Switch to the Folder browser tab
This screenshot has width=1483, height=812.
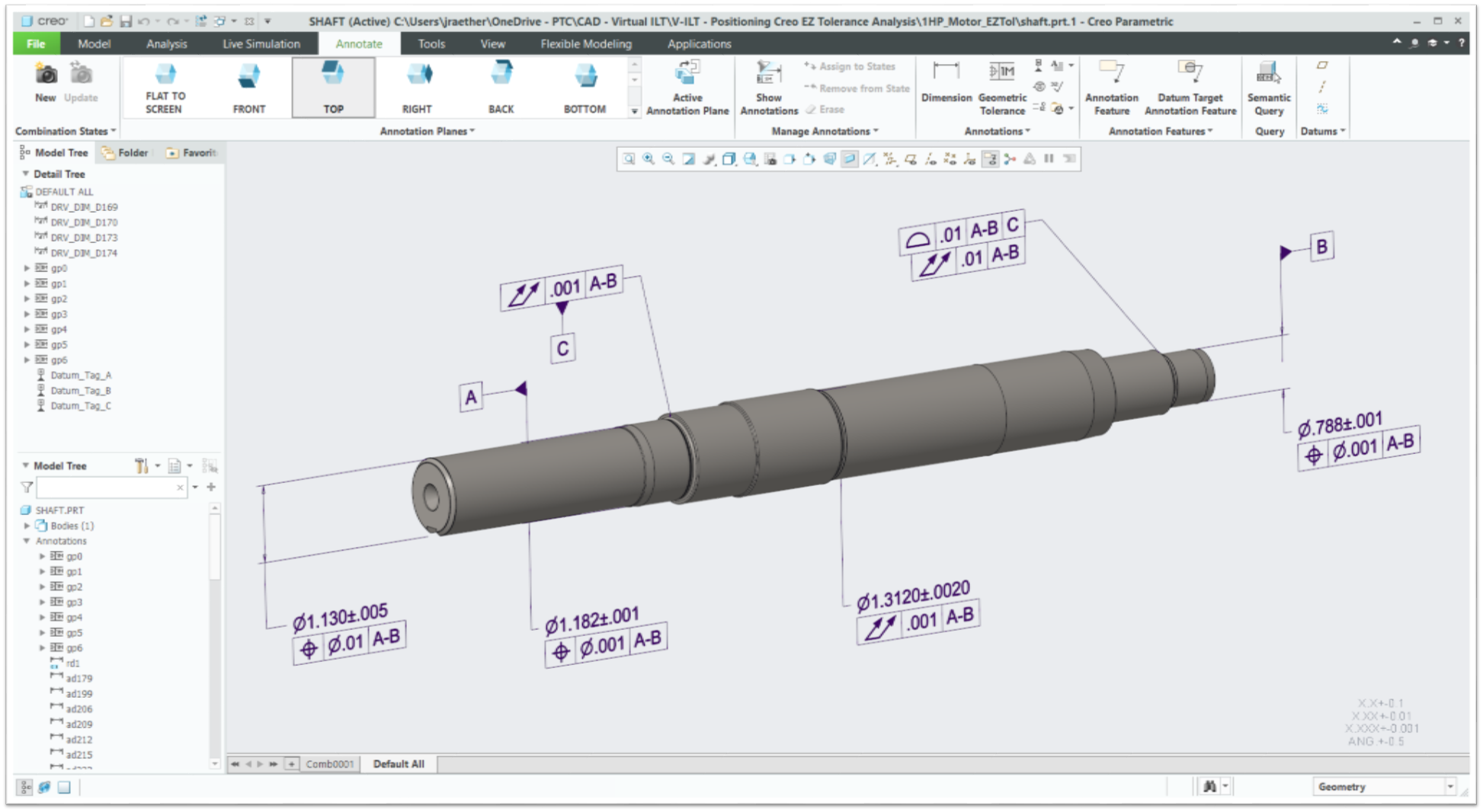coord(126,152)
